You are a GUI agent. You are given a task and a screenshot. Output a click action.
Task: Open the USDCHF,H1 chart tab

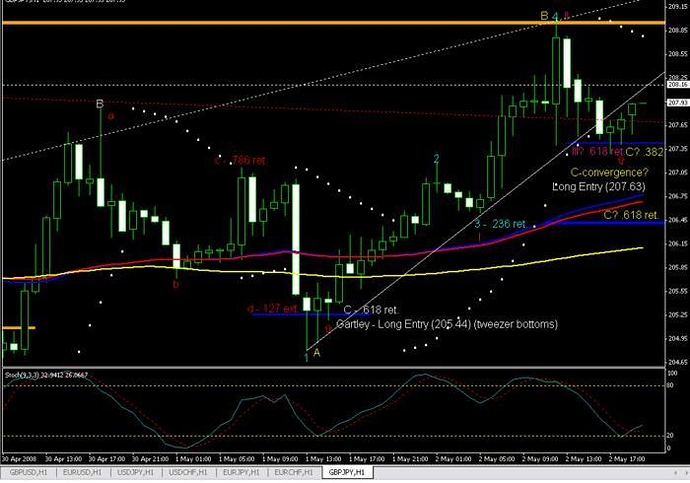[x=188, y=472]
